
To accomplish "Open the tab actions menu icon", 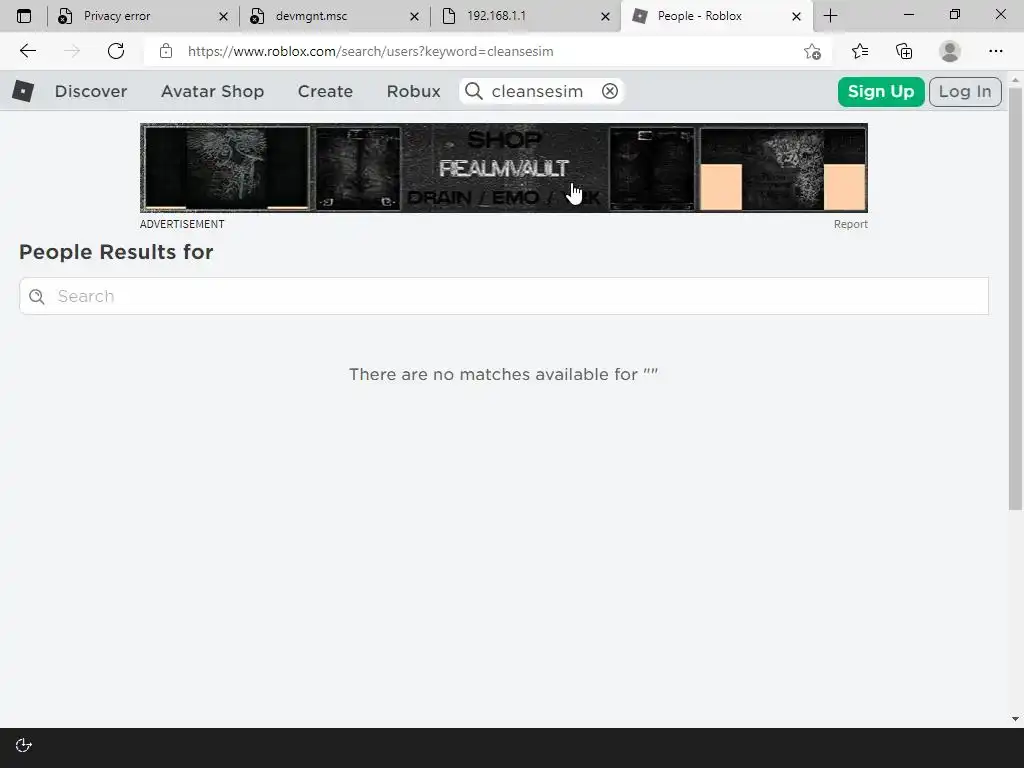I will 24,16.
